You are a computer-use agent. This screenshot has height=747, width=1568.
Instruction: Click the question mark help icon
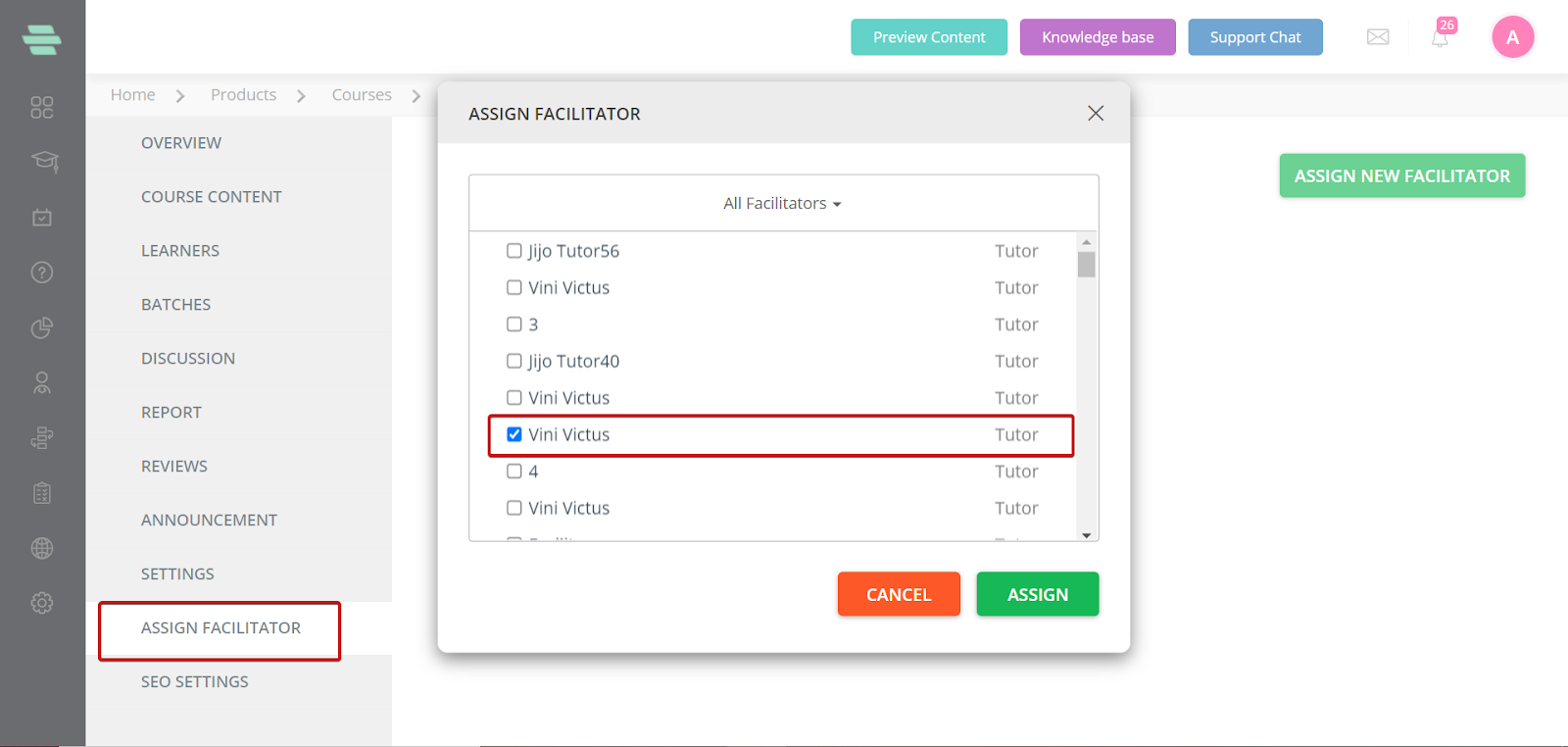tap(42, 273)
